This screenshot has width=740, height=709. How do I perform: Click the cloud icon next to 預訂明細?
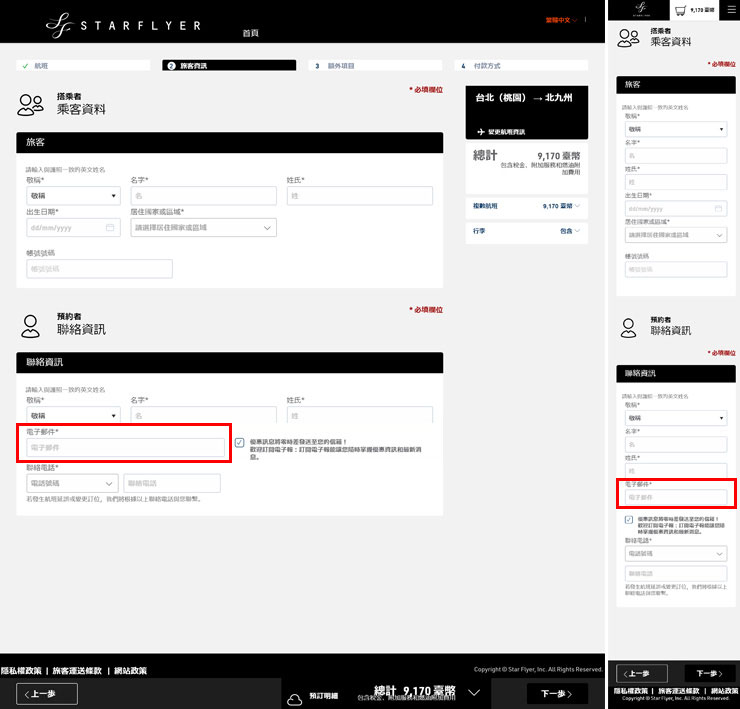(x=295, y=695)
